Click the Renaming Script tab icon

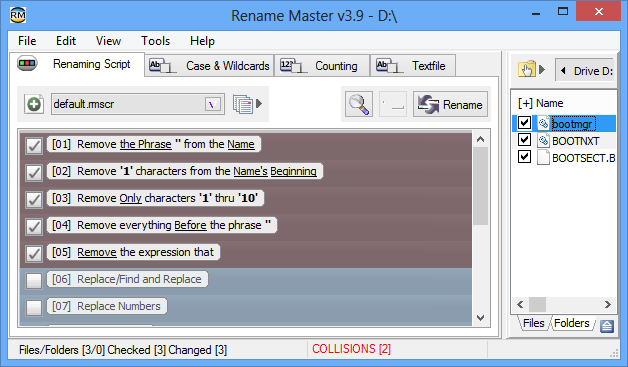tap(27, 63)
